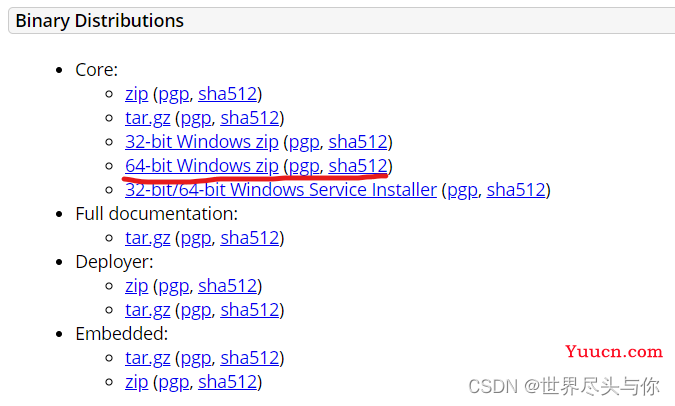Download Full documentation tar.gz
Image resolution: width=675 pixels, height=406 pixels.
tap(148, 238)
